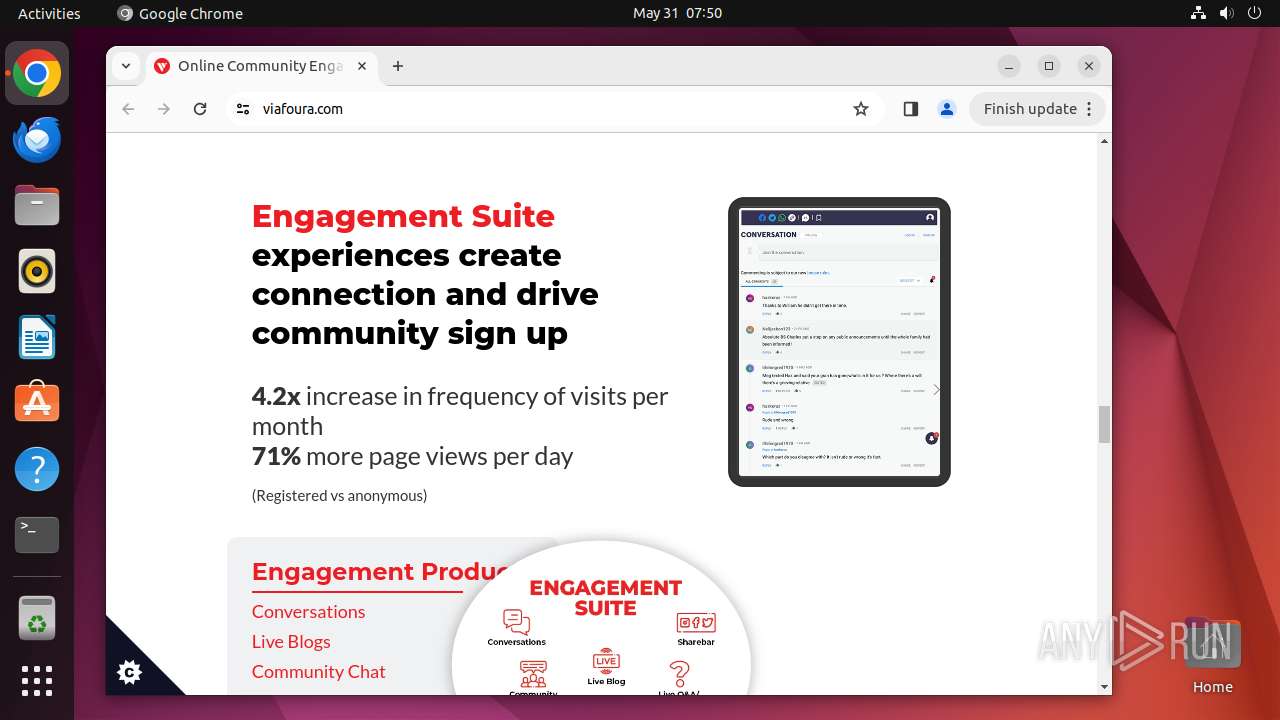Open the Trash from the dock
The width and height of the screenshot is (1280, 720).
click(x=37, y=618)
